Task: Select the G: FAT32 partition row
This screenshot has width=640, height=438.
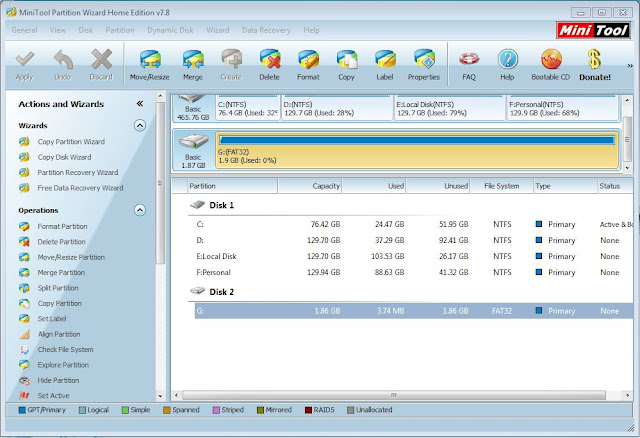Action: [414, 311]
